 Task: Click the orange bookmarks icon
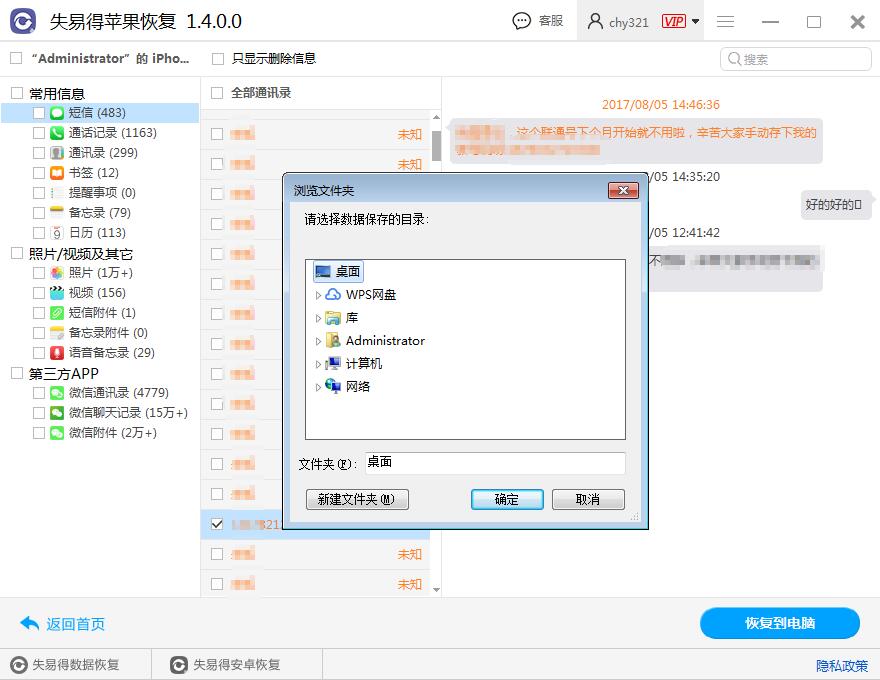click(57, 173)
